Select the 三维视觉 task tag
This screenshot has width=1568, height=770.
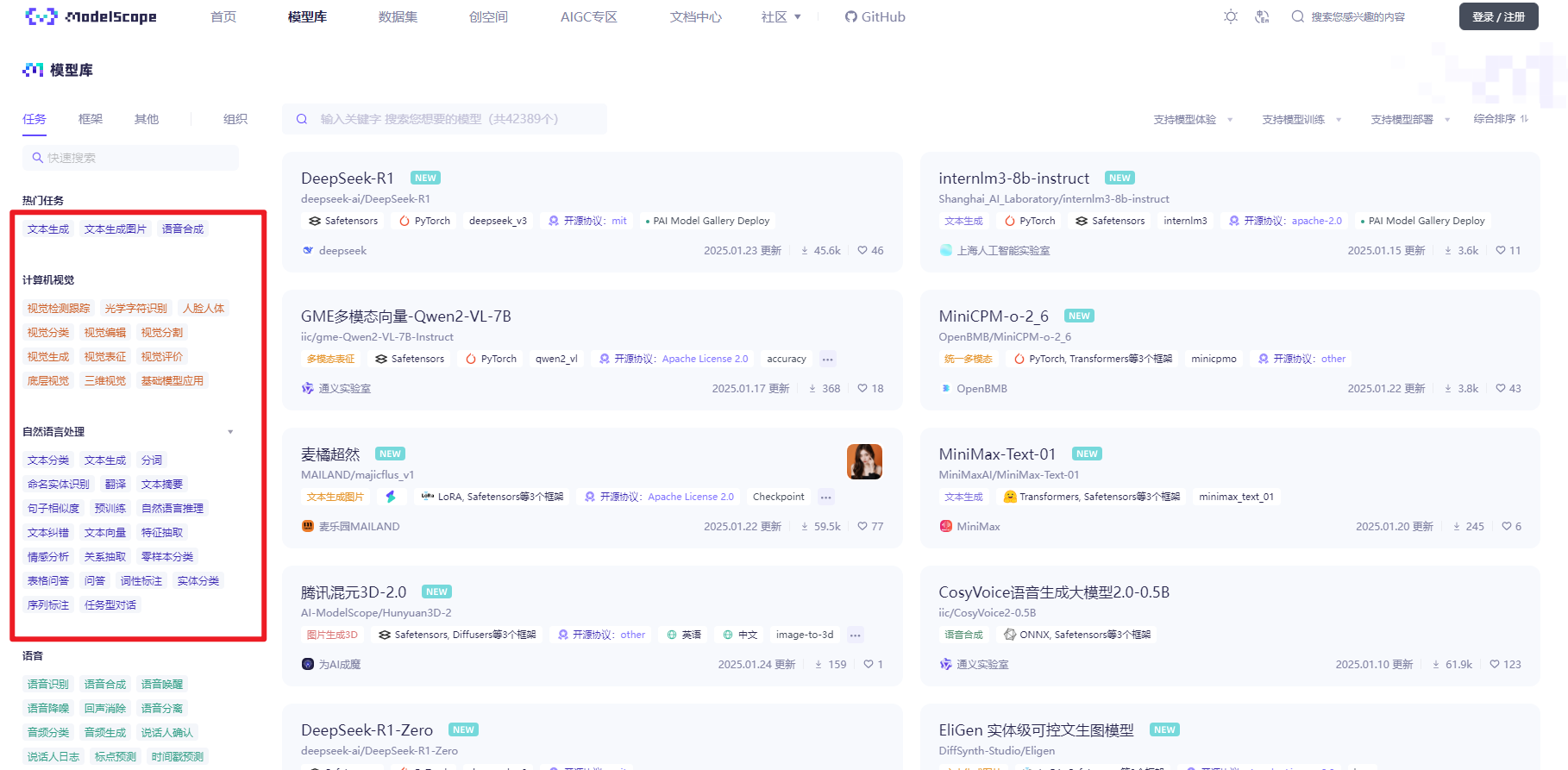(105, 381)
